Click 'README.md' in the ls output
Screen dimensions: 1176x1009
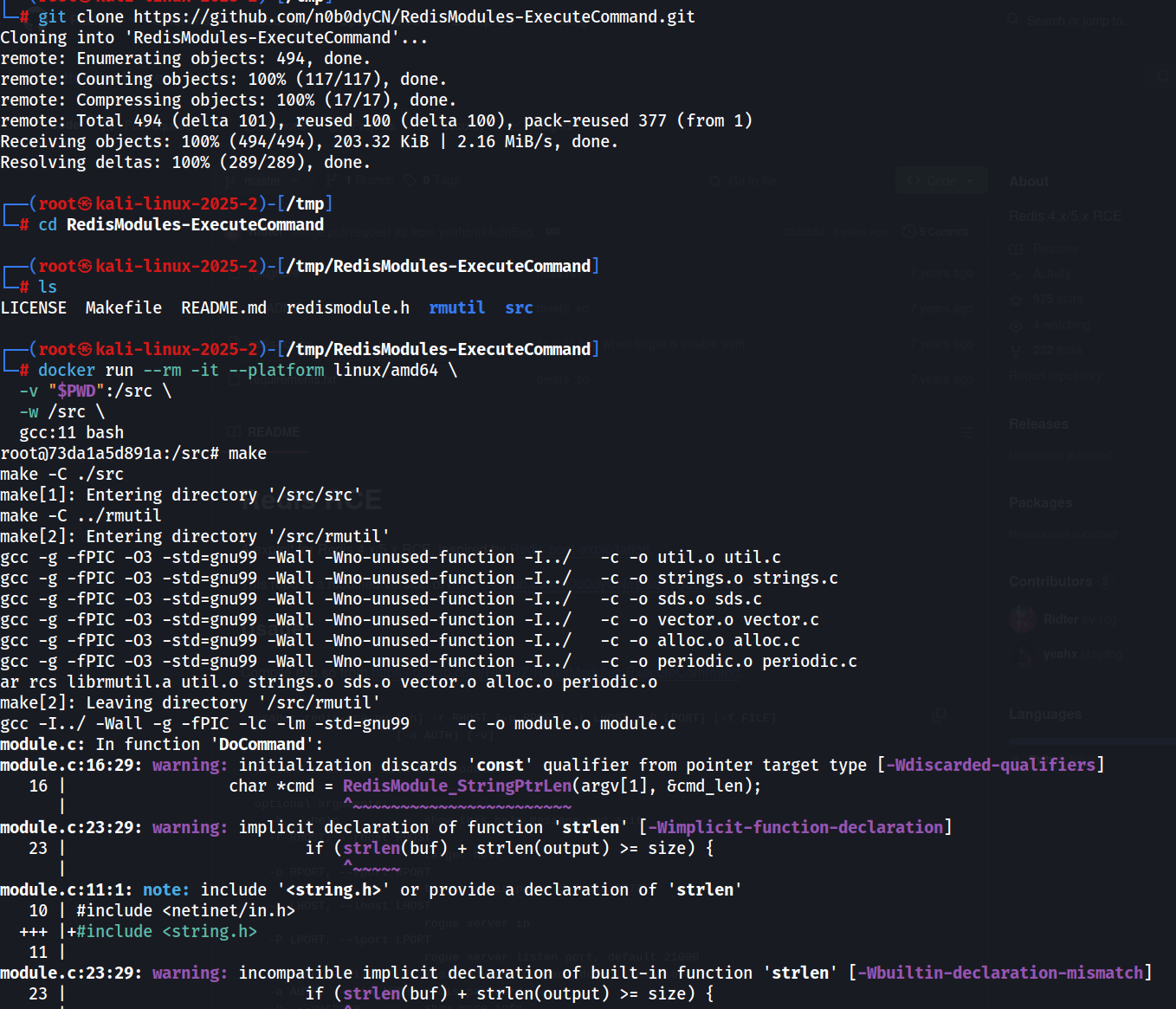click(223, 307)
